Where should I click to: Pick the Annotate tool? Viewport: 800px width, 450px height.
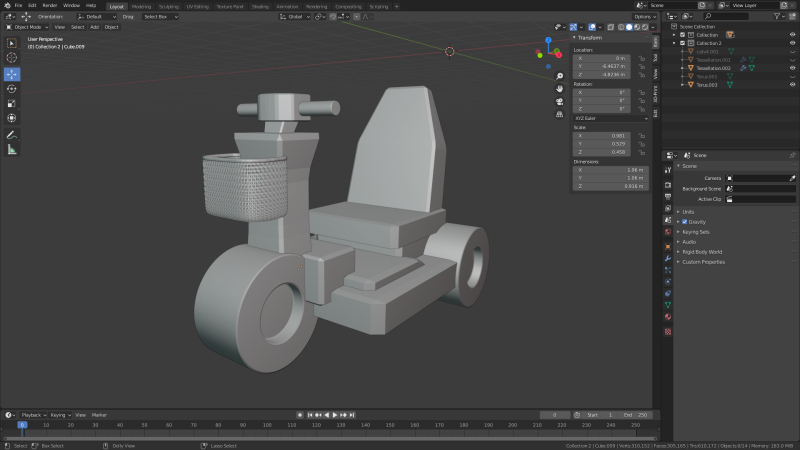click(12, 134)
